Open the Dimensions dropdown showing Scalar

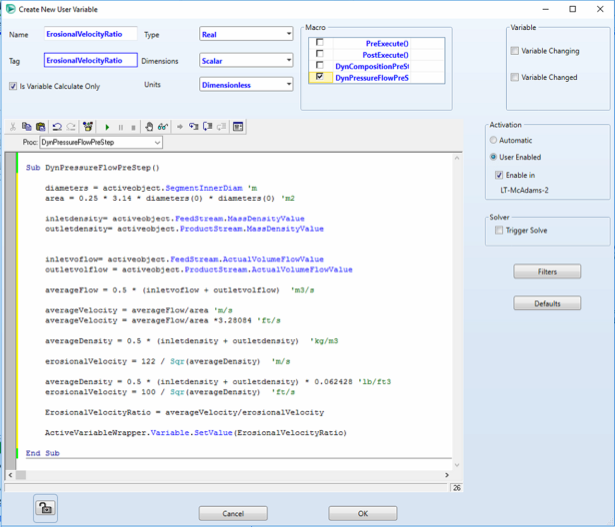(246, 60)
